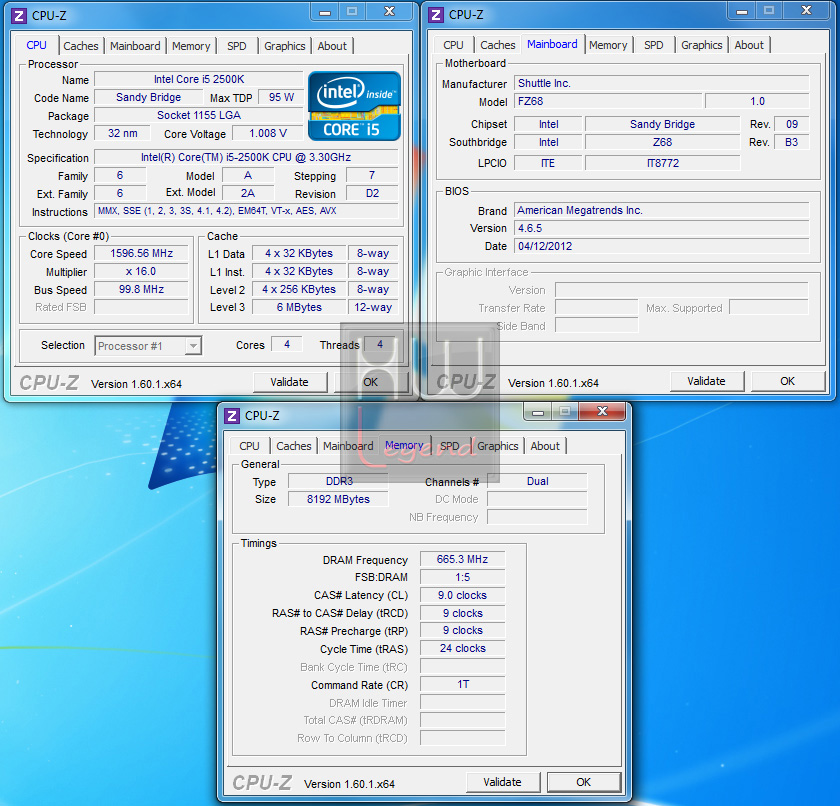Click the BIOS Version value '4.6.5'
840x806 pixels.
[662, 228]
